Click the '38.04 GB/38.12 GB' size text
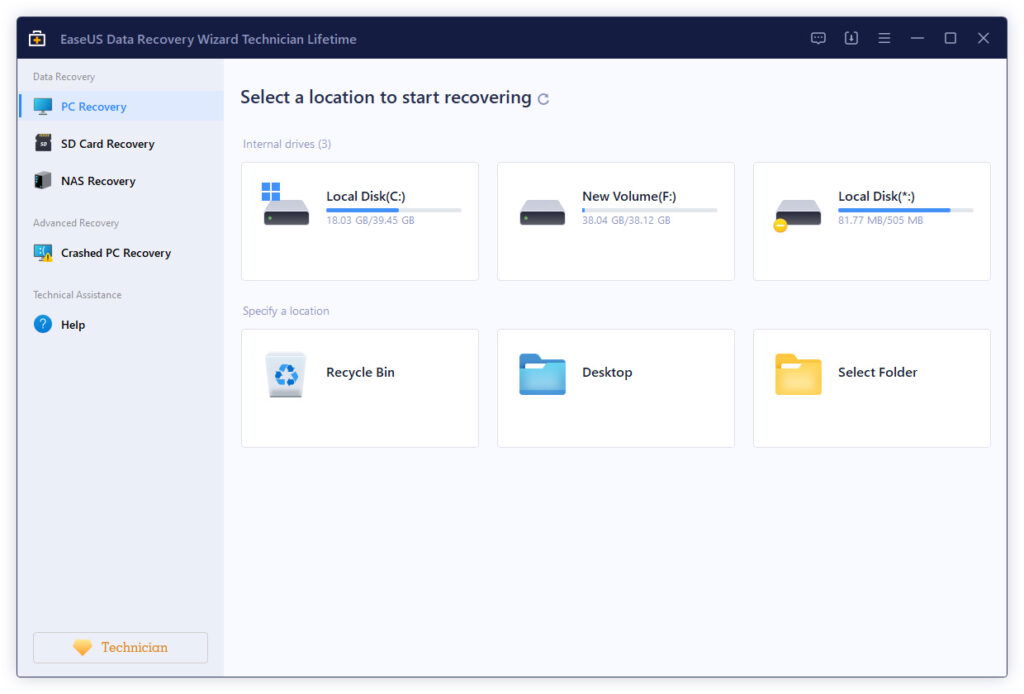 point(626,221)
